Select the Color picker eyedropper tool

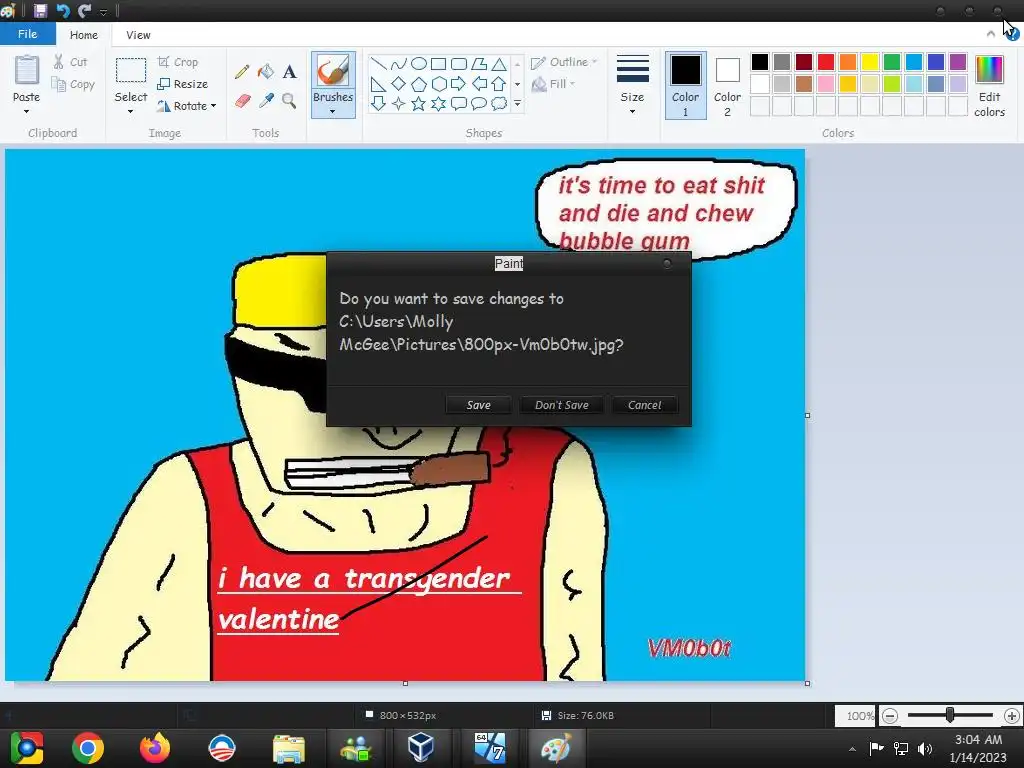pos(266,101)
